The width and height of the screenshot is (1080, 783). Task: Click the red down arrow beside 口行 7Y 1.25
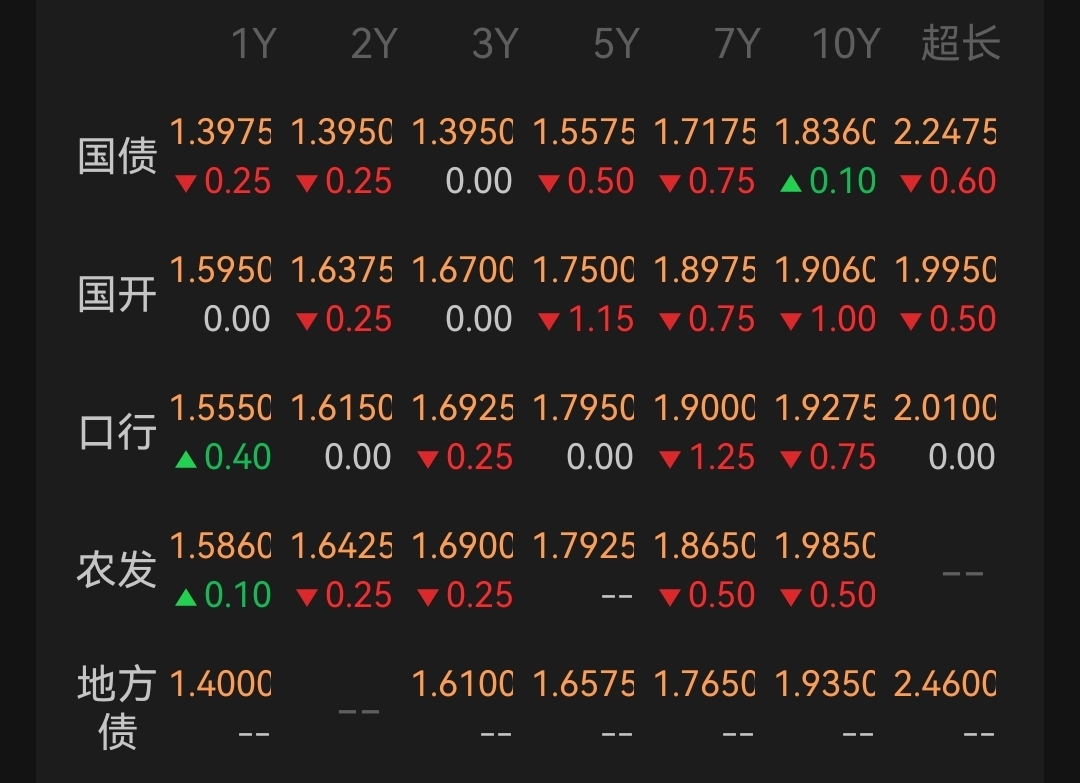(670, 459)
